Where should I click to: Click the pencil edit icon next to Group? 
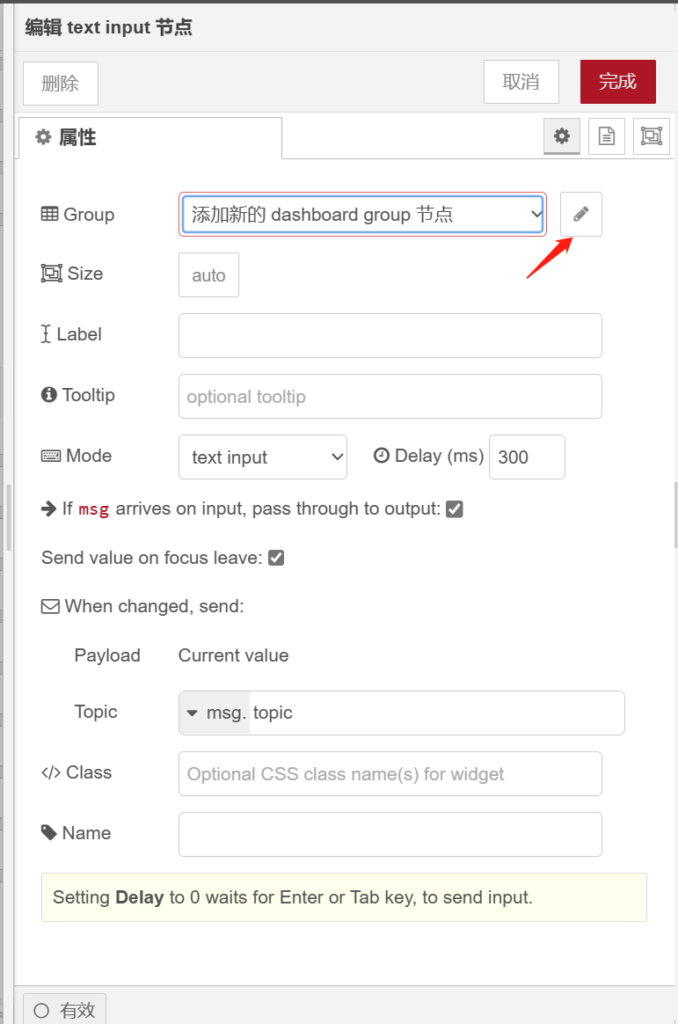tap(581, 214)
